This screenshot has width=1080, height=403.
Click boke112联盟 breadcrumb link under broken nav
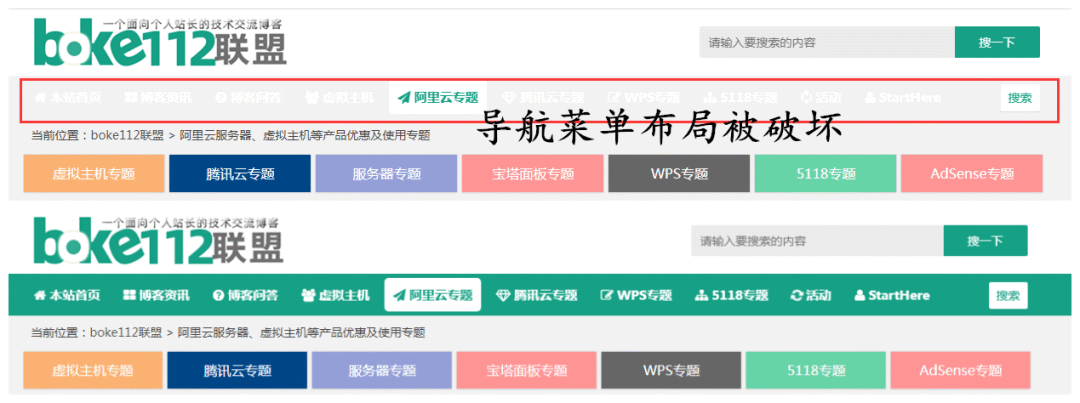point(128,135)
